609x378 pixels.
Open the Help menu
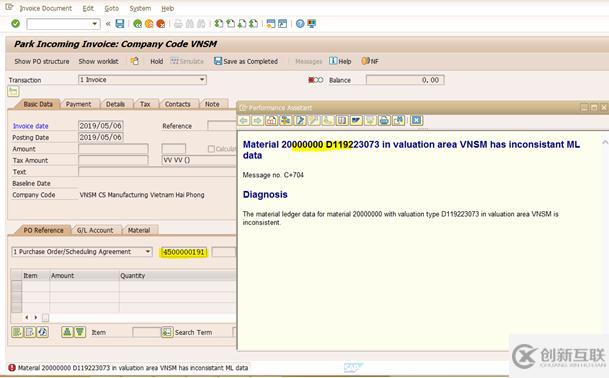pos(167,8)
